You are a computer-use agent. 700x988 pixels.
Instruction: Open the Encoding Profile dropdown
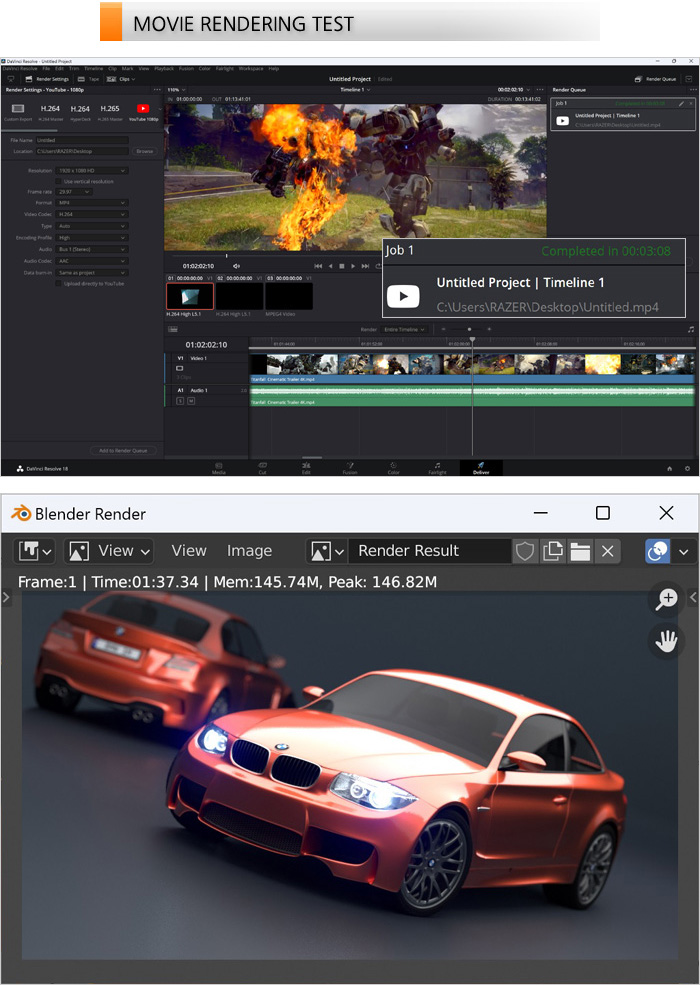pos(92,238)
